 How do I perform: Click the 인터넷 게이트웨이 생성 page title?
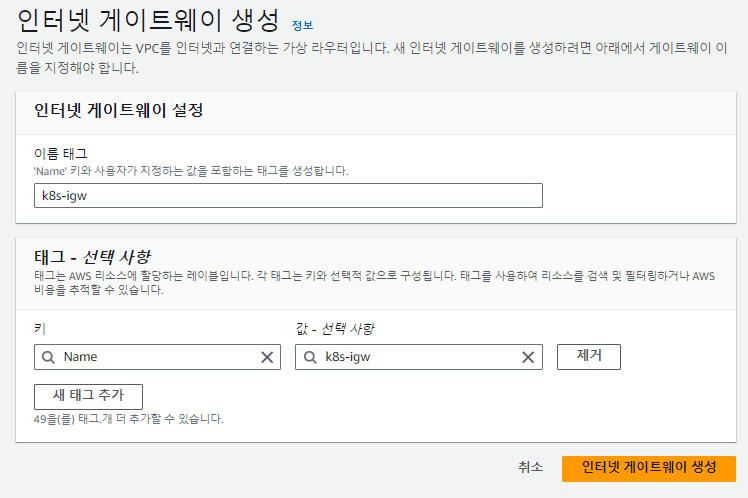(148, 21)
